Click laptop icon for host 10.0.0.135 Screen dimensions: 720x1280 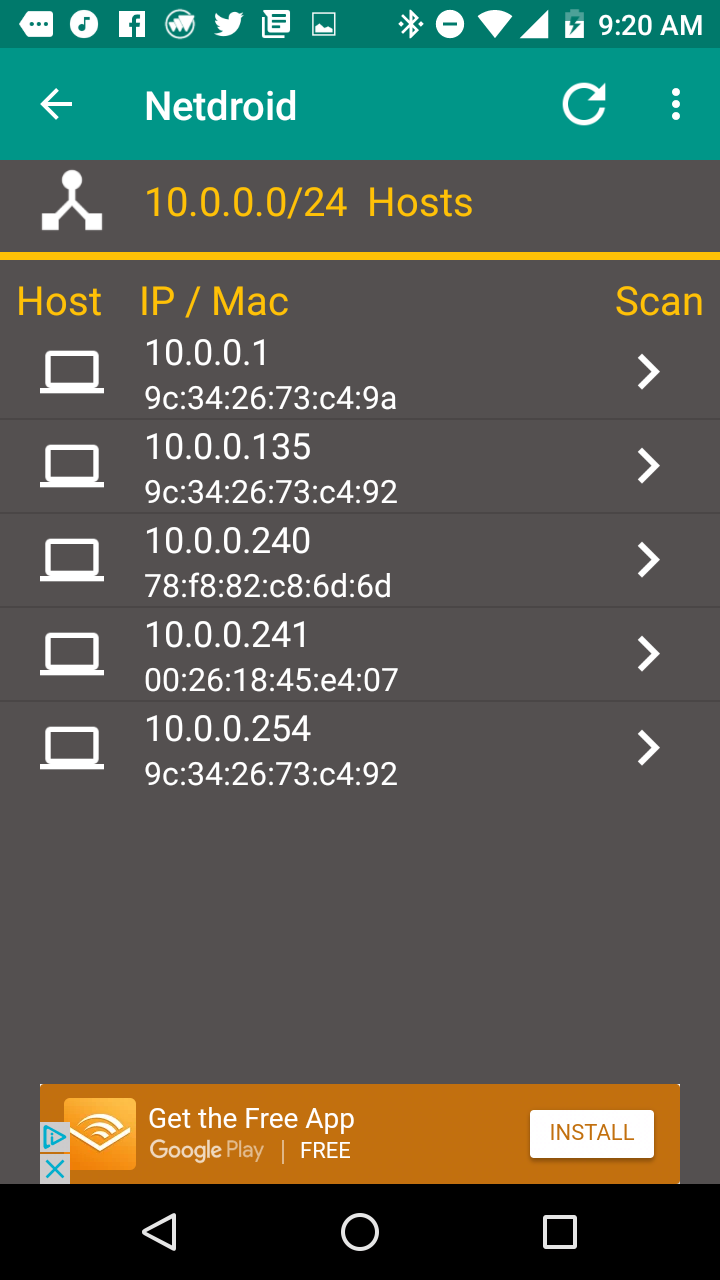click(72, 466)
